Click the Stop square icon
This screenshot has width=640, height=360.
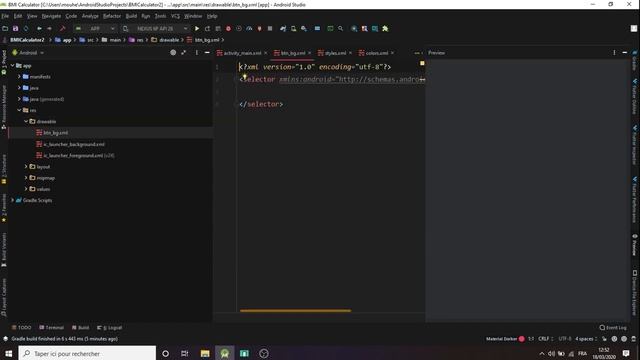point(270,29)
